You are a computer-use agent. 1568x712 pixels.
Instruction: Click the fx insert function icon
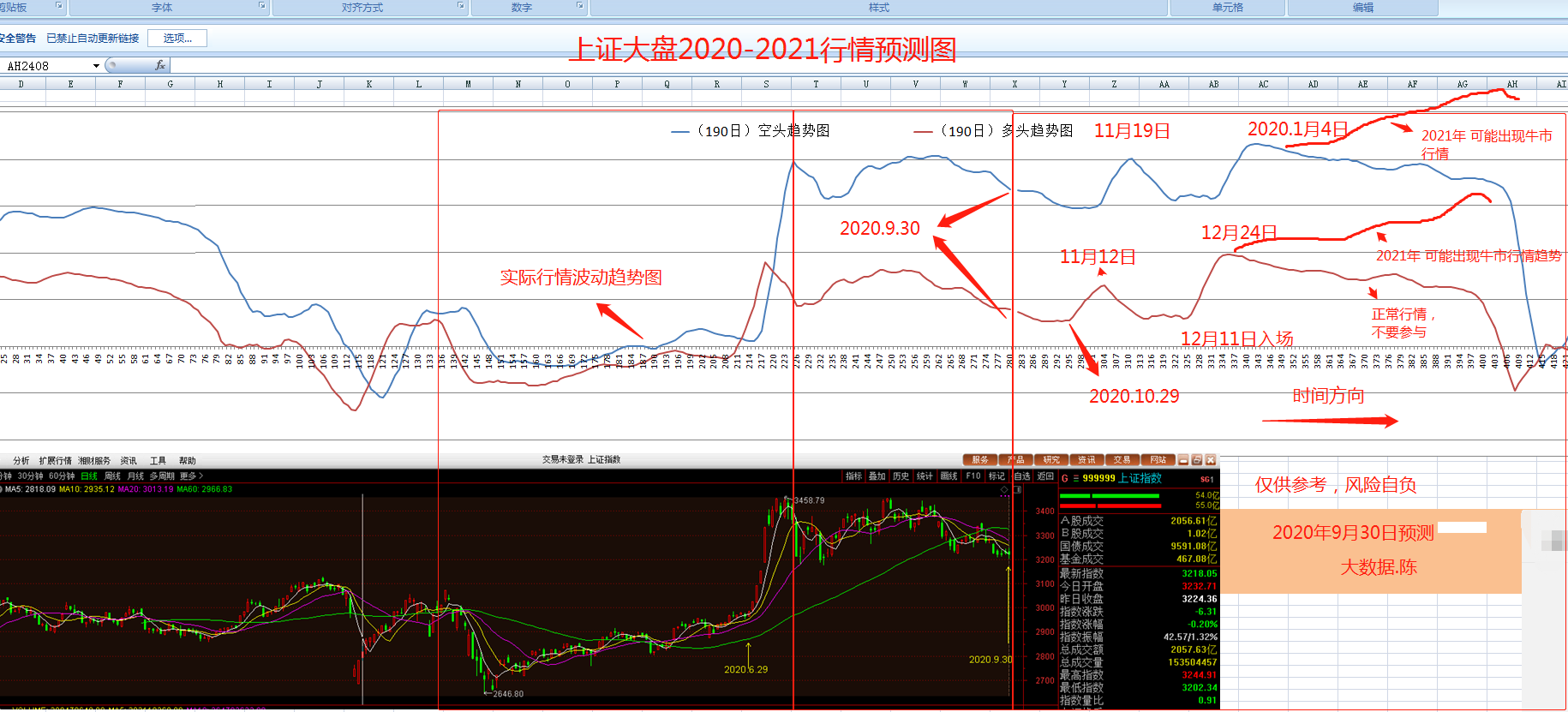(x=160, y=65)
